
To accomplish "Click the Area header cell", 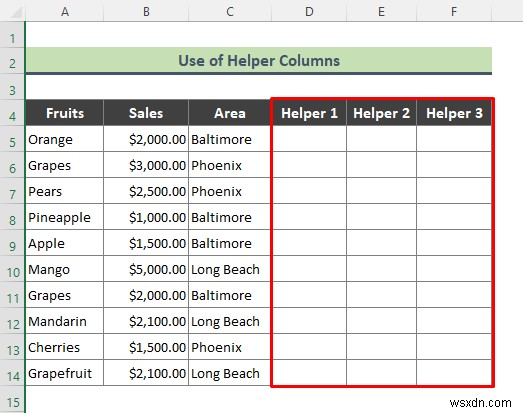I will coord(230,113).
